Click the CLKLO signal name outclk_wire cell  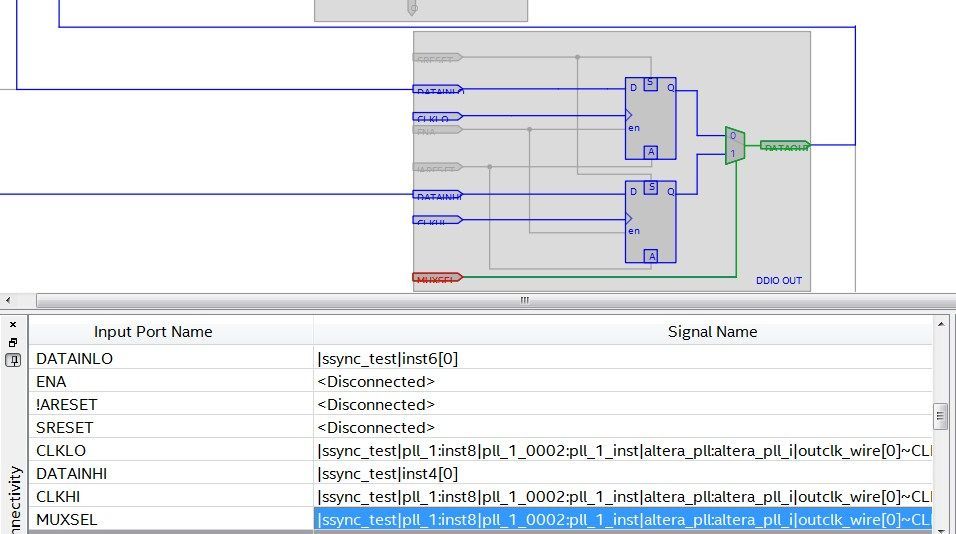coord(622,450)
